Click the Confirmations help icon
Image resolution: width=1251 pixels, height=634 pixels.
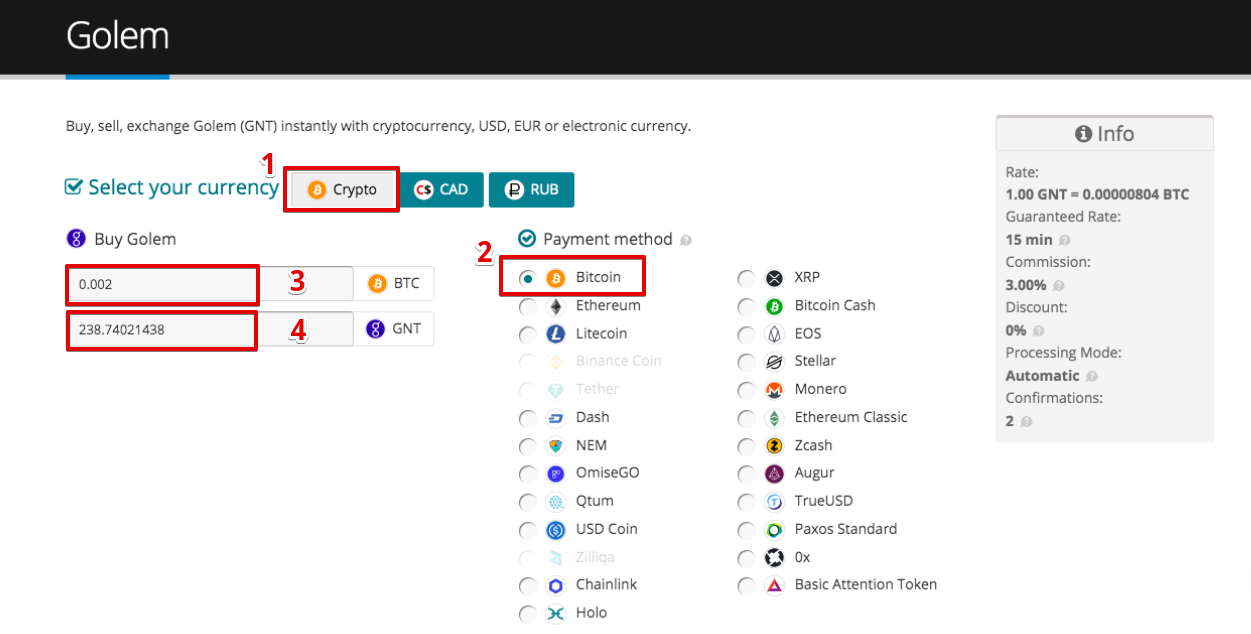click(1027, 422)
